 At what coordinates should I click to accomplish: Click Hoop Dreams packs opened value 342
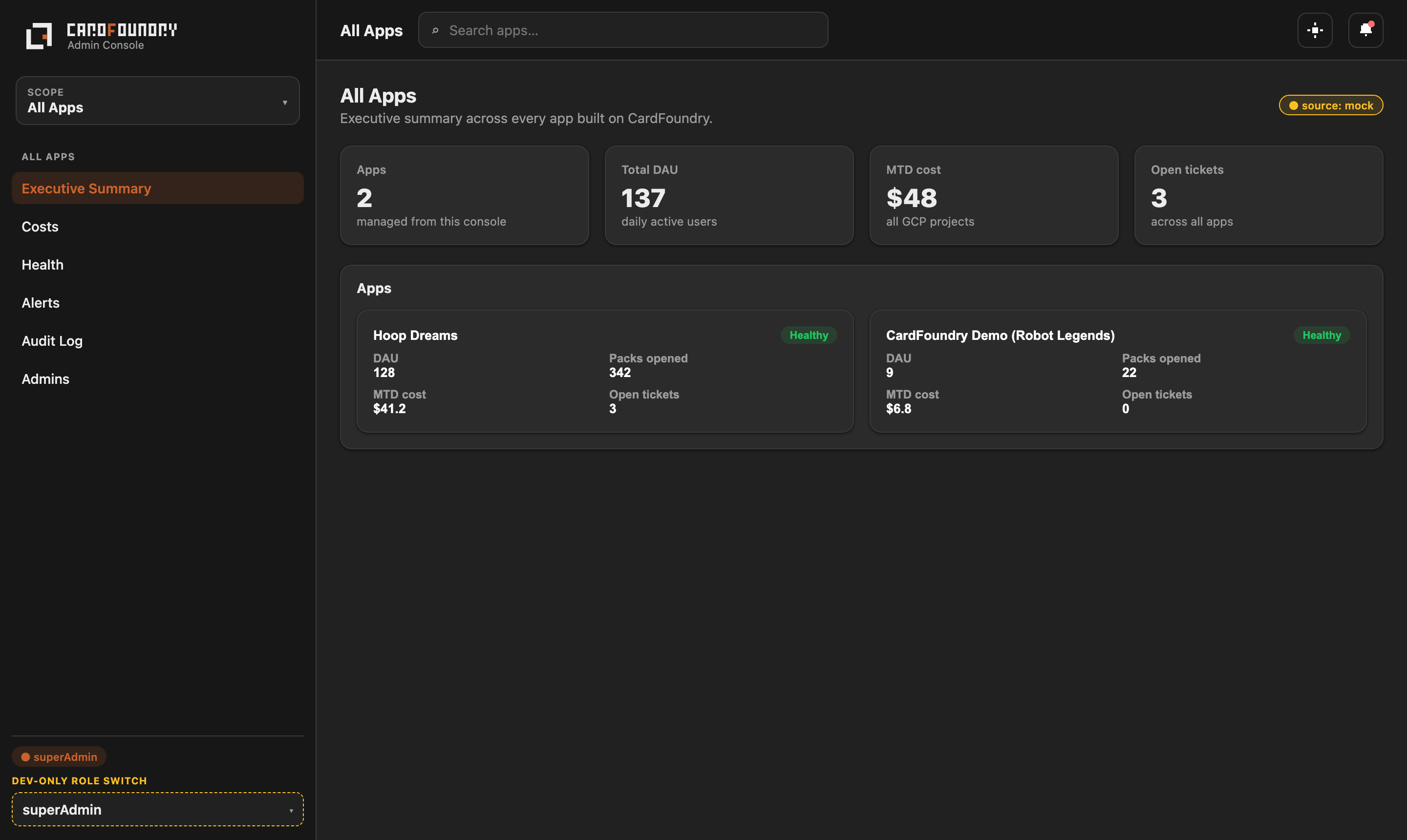click(620, 373)
